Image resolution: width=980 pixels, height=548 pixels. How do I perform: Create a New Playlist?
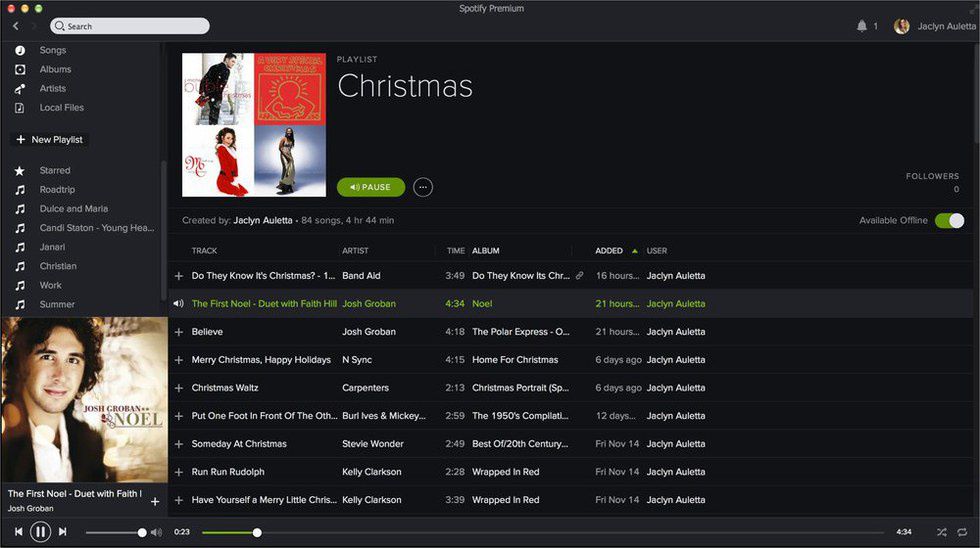point(50,140)
